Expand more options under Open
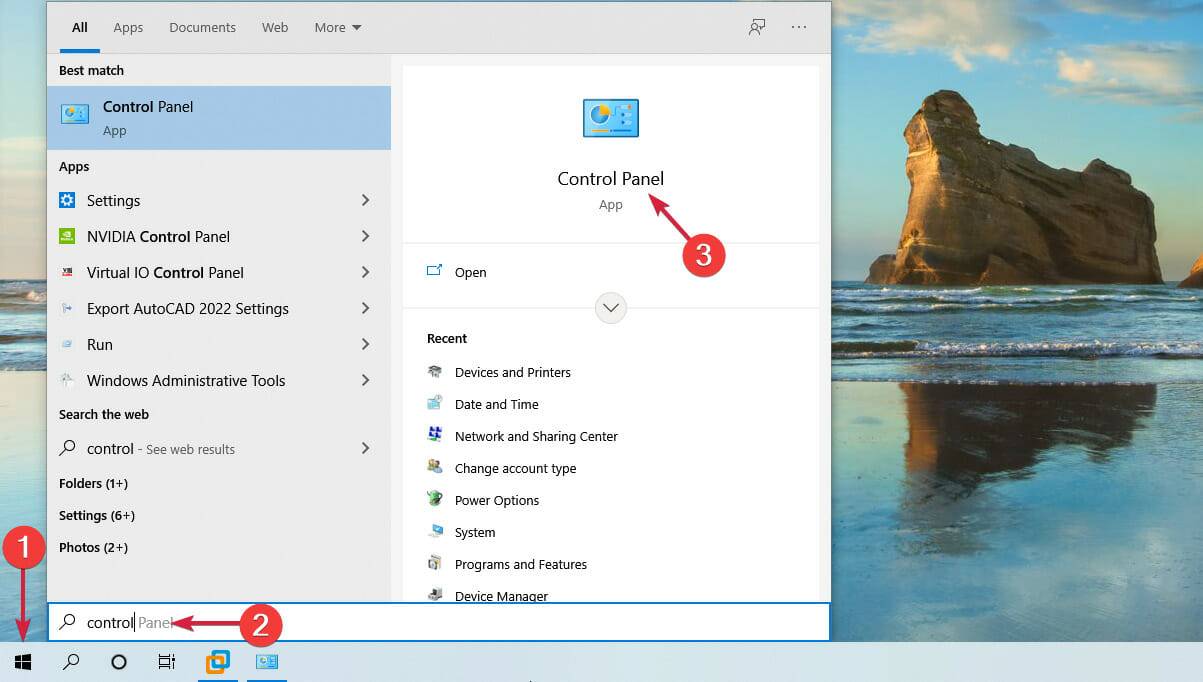 610,307
